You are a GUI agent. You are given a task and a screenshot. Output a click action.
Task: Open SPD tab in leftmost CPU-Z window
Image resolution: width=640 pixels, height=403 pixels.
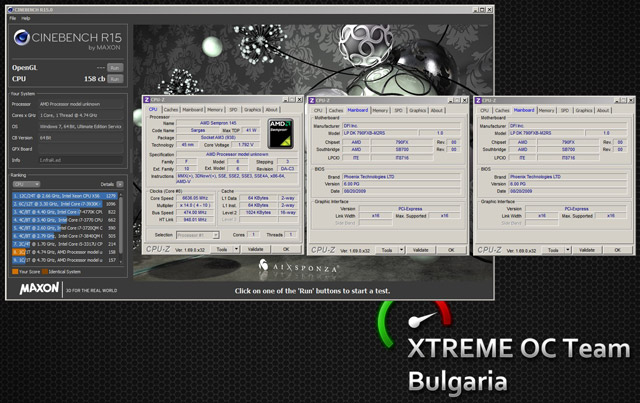(233, 110)
